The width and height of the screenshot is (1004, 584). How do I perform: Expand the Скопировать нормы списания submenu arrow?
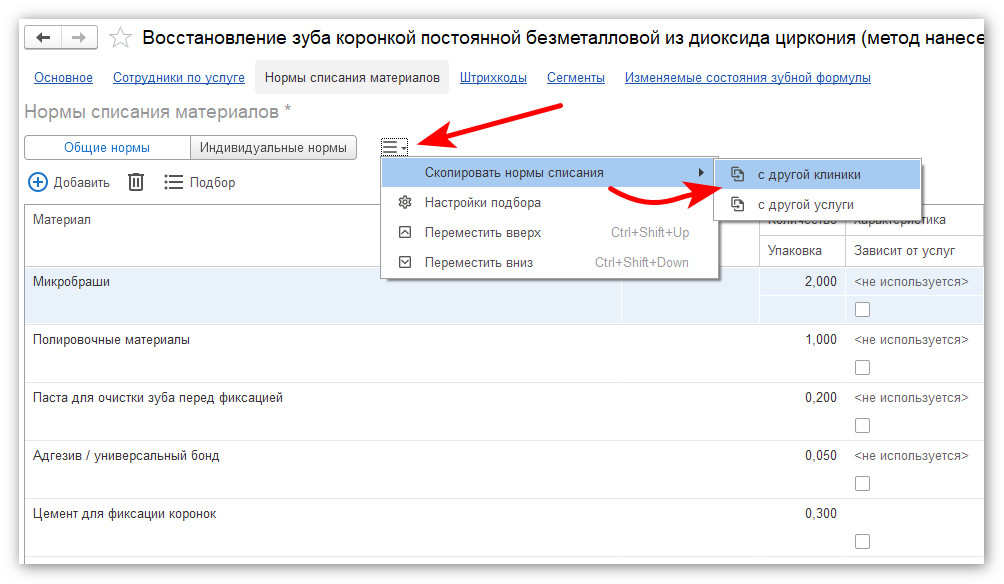pos(701,172)
